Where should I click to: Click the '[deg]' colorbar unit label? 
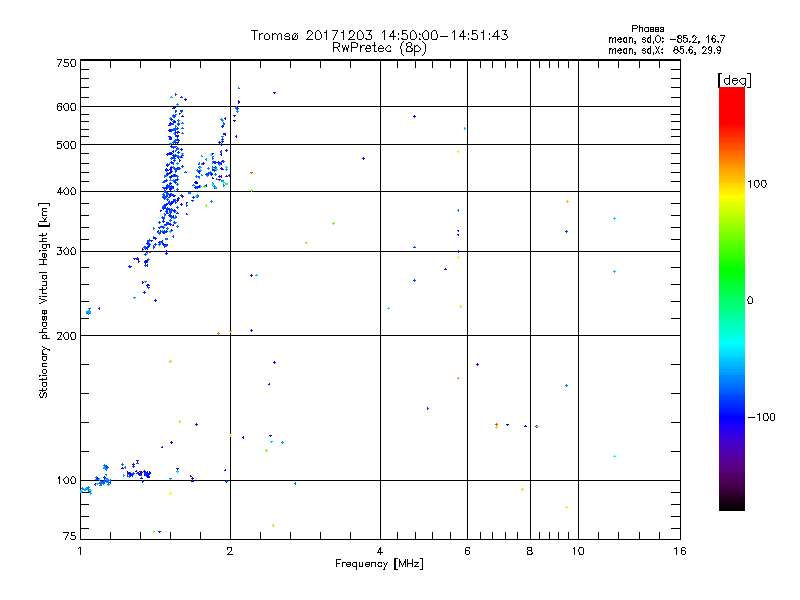point(734,80)
